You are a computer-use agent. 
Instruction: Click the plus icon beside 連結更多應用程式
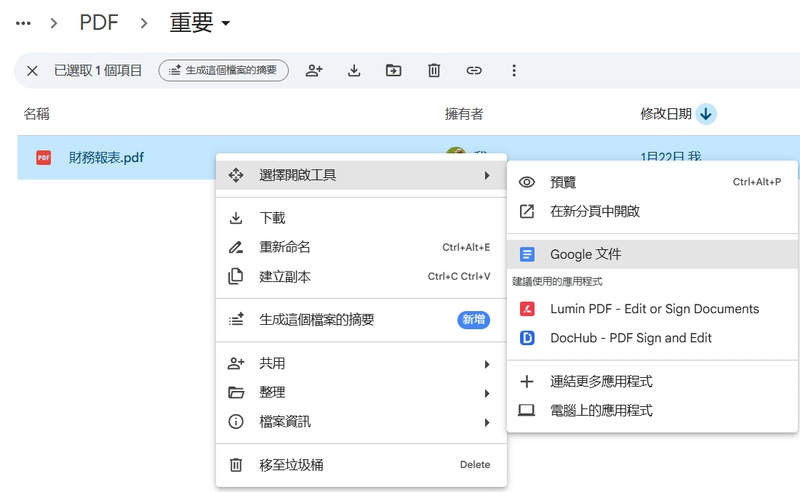coord(527,381)
